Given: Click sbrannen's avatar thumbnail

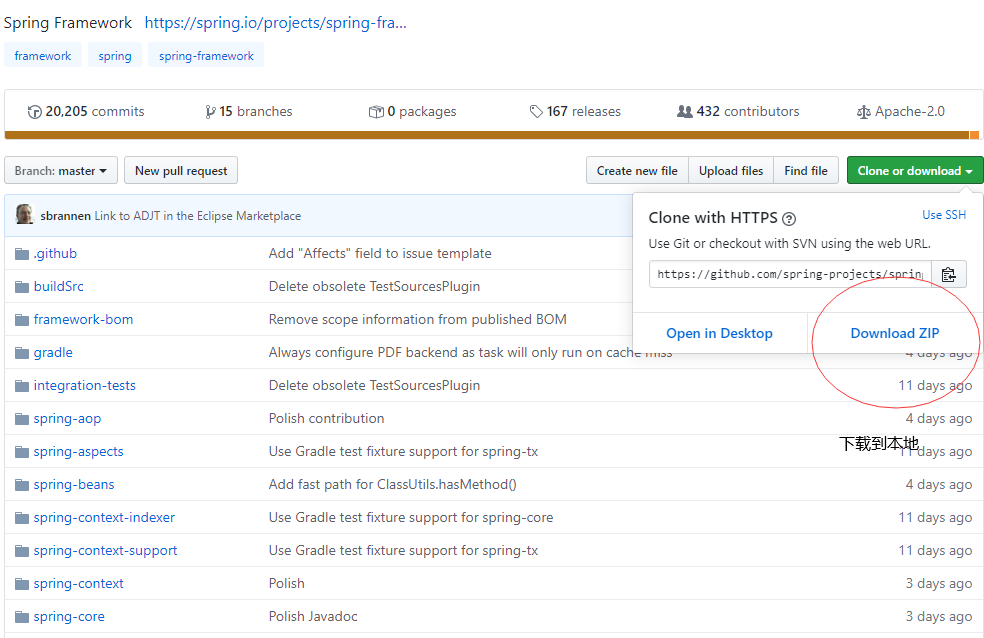Looking at the screenshot, I should 25,215.
